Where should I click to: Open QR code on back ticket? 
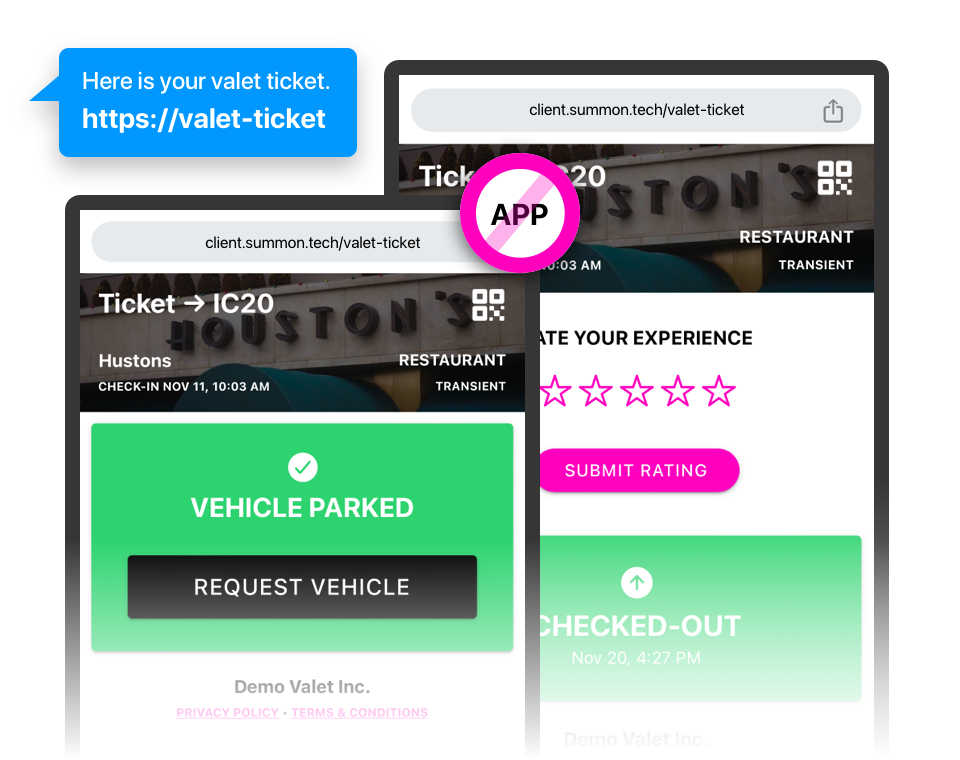point(834,178)
